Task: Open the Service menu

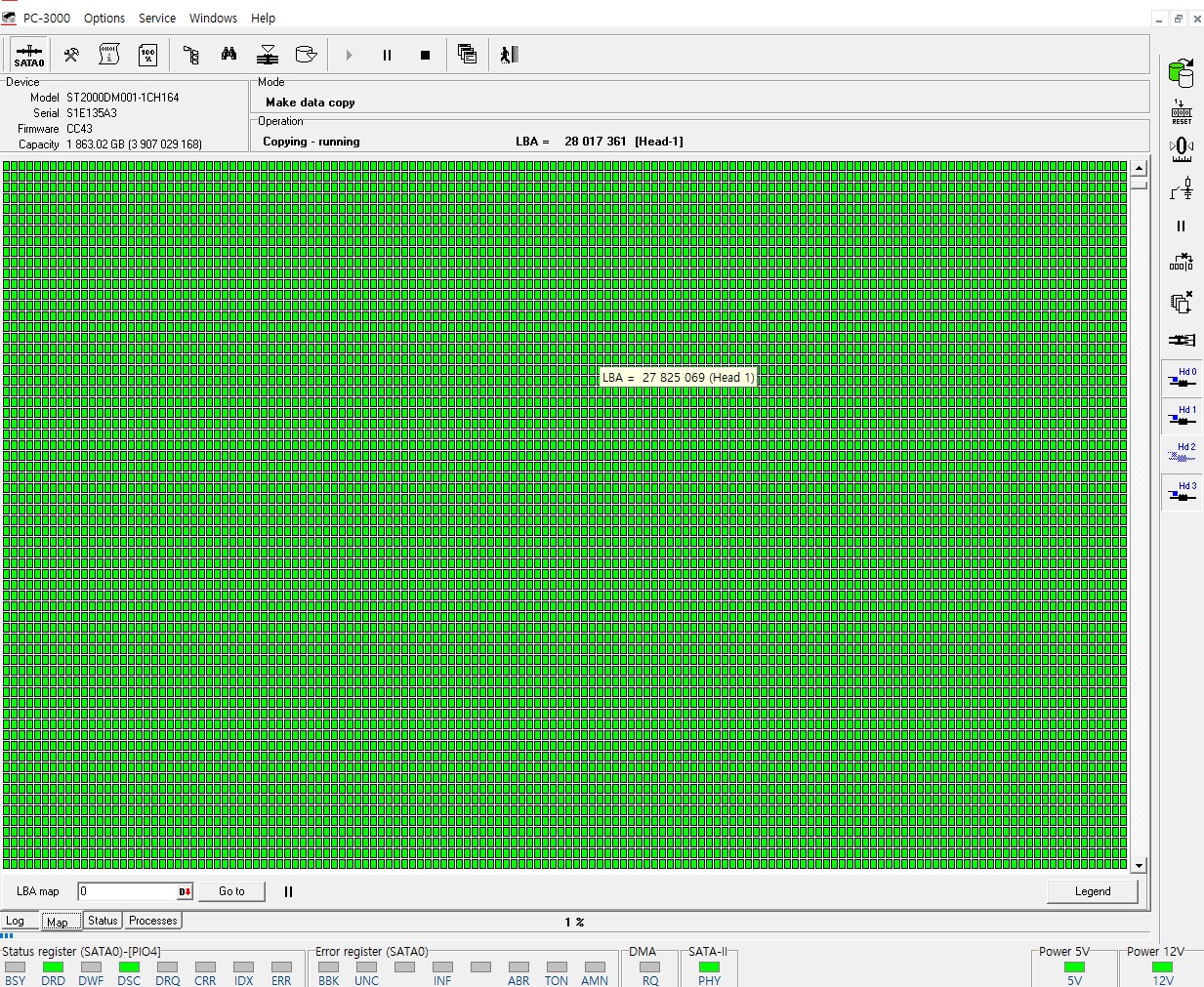Action: 156,18
